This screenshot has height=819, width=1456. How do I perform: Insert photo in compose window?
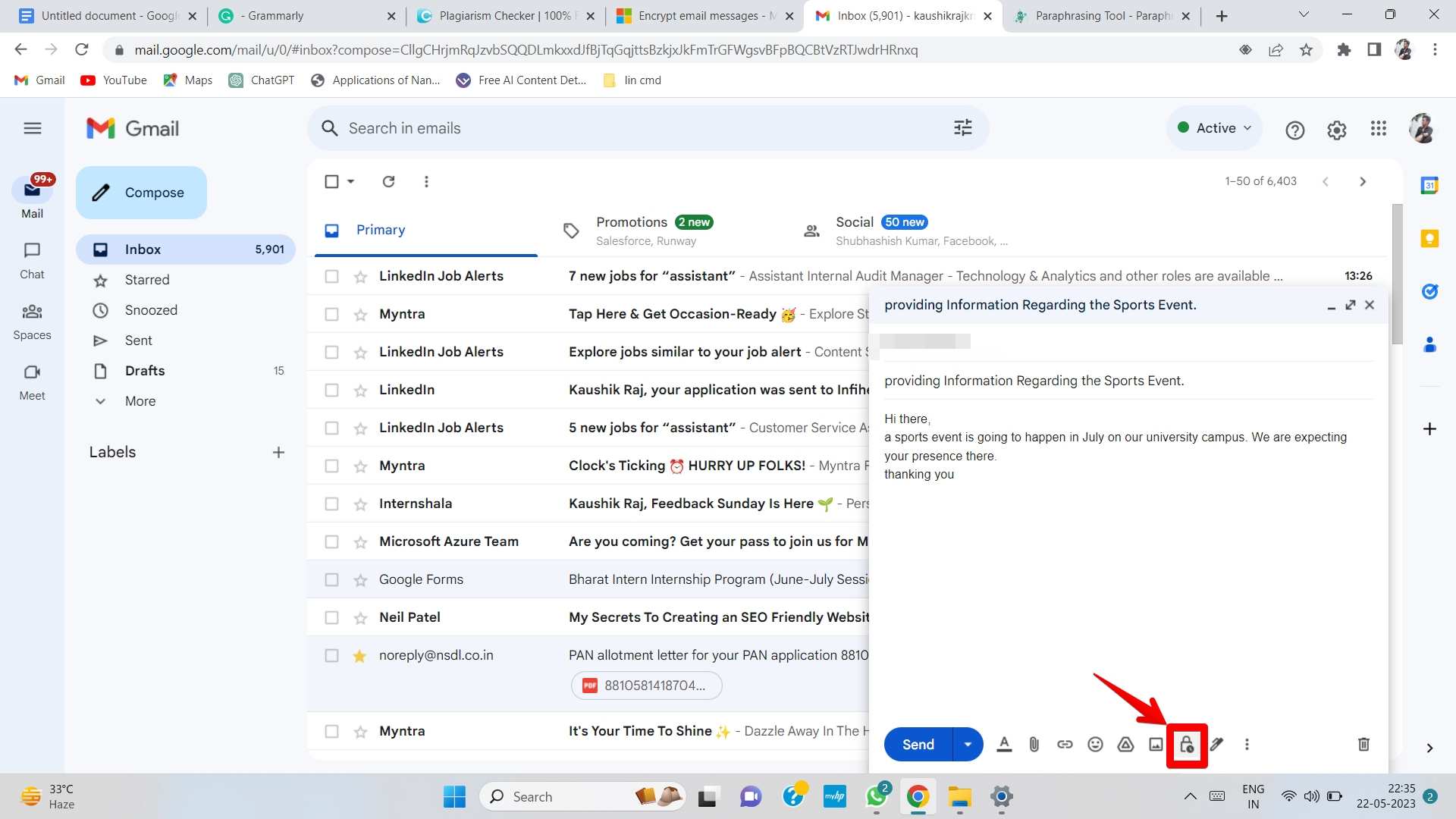(x=1156, y=745)
